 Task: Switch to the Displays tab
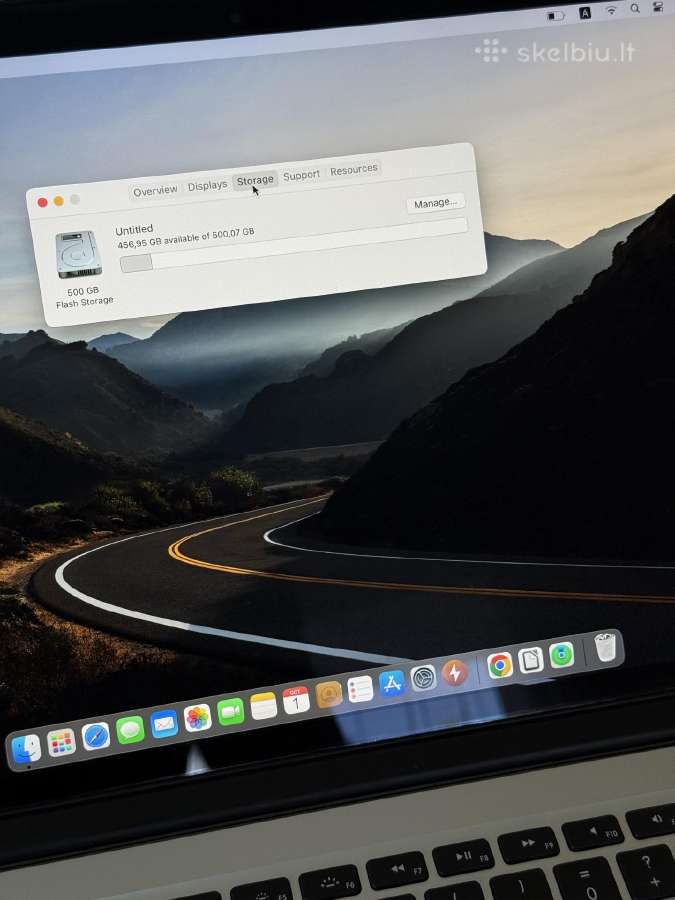coord(207,185)
